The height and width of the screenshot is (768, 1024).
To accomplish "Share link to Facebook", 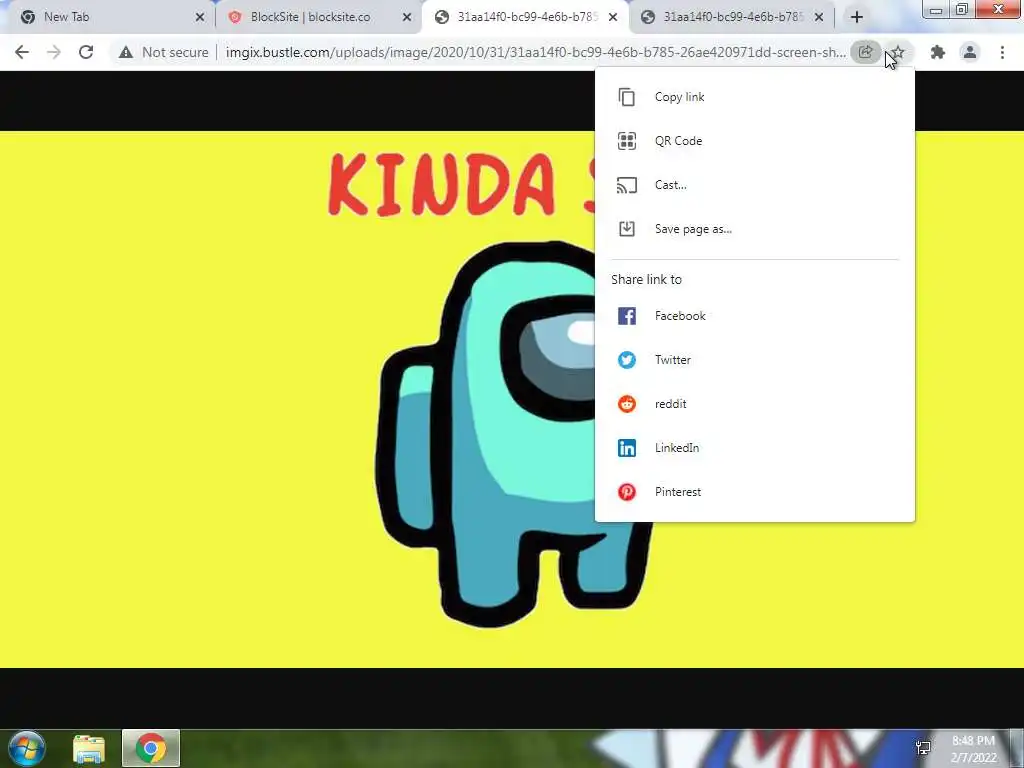I will click(754, 316).
